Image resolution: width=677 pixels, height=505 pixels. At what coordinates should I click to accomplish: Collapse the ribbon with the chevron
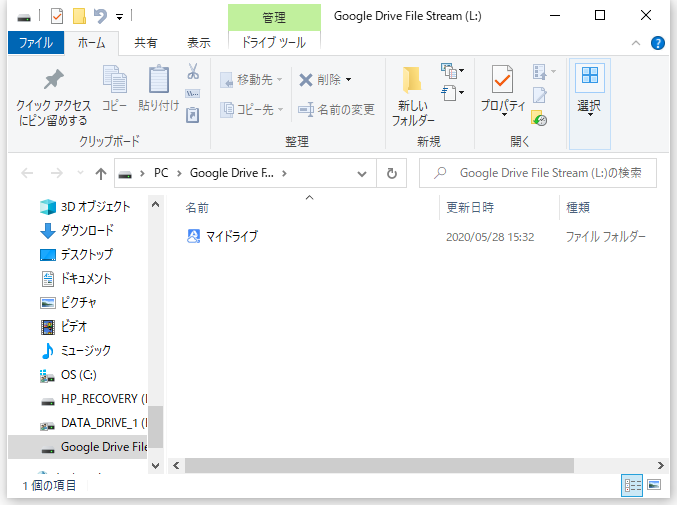click(636, 43)
